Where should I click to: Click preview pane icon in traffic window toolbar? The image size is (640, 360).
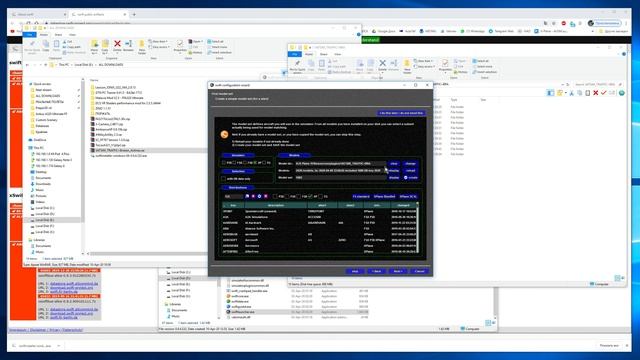[x=551, y=93]
